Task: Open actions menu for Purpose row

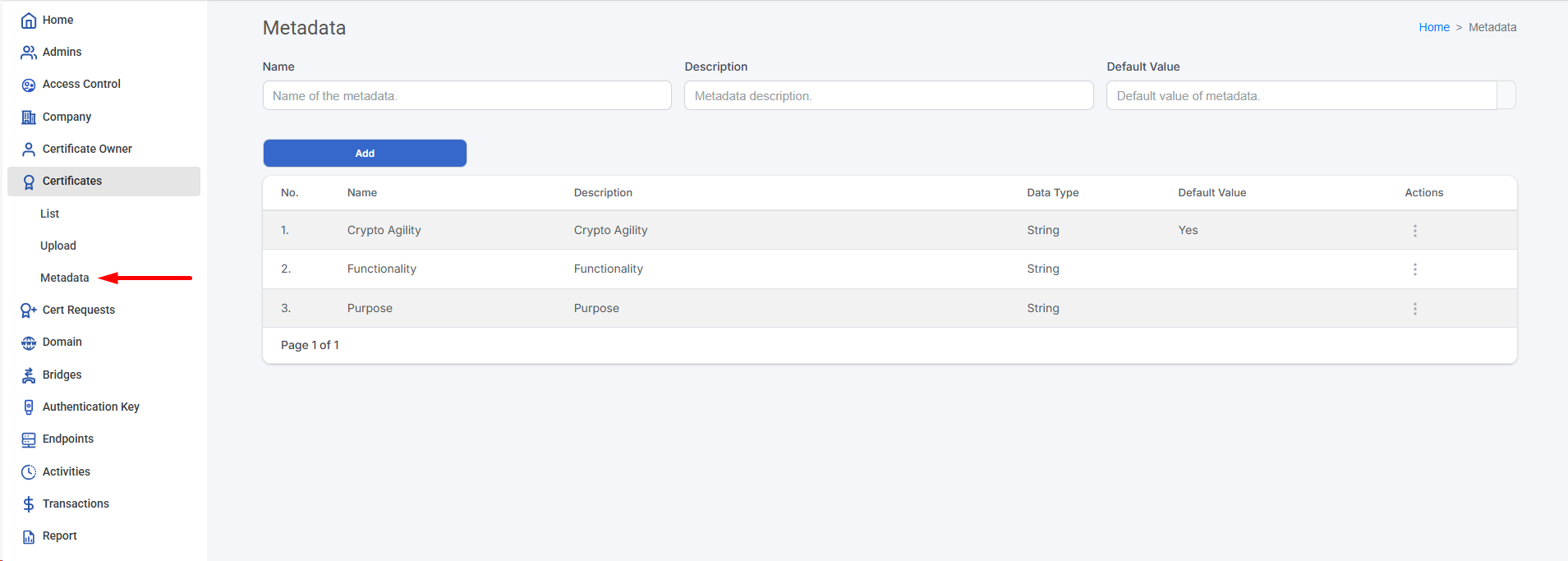Action: pyautogui.click(x=1414, y=309)
